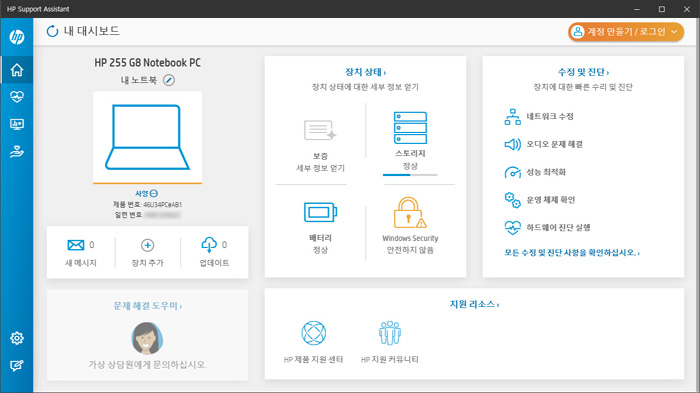Viewport: 700px width, 393px height.
Task: Click the laptop device image
Action: 147,137
